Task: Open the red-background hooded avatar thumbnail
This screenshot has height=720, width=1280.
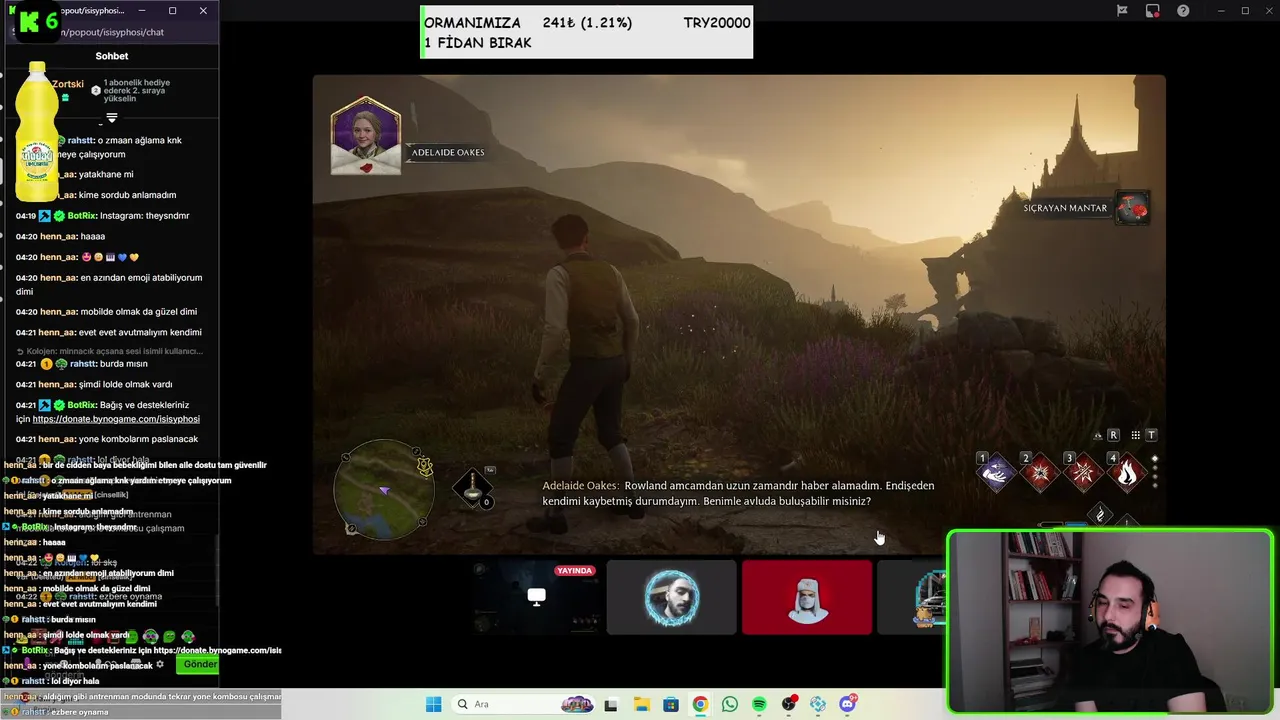Action: (806, 597)
